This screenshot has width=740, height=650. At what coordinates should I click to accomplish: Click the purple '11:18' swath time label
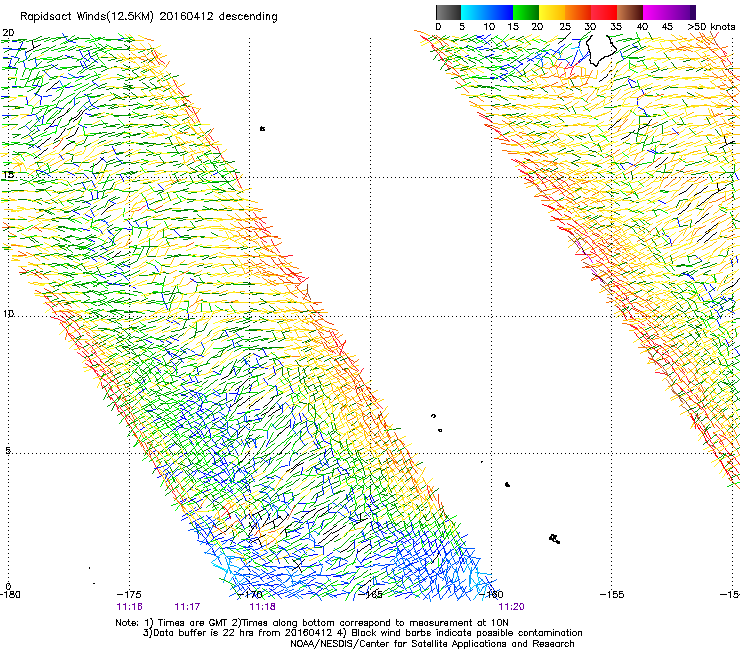tap(262, 607)
